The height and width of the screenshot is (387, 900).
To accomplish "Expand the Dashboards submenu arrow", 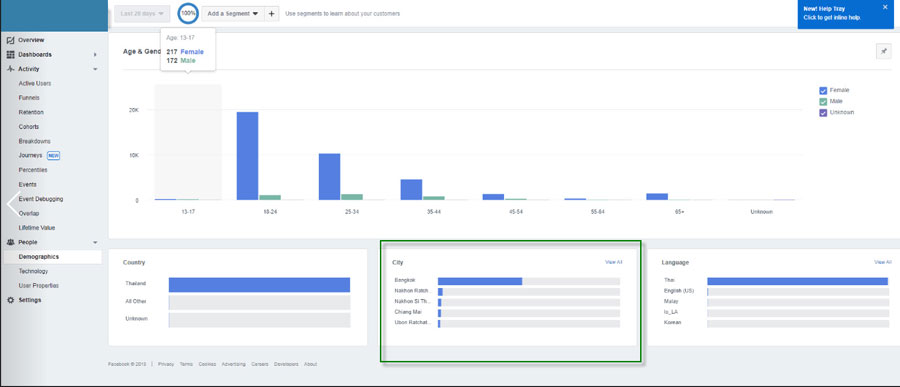I will pos(95,55).
